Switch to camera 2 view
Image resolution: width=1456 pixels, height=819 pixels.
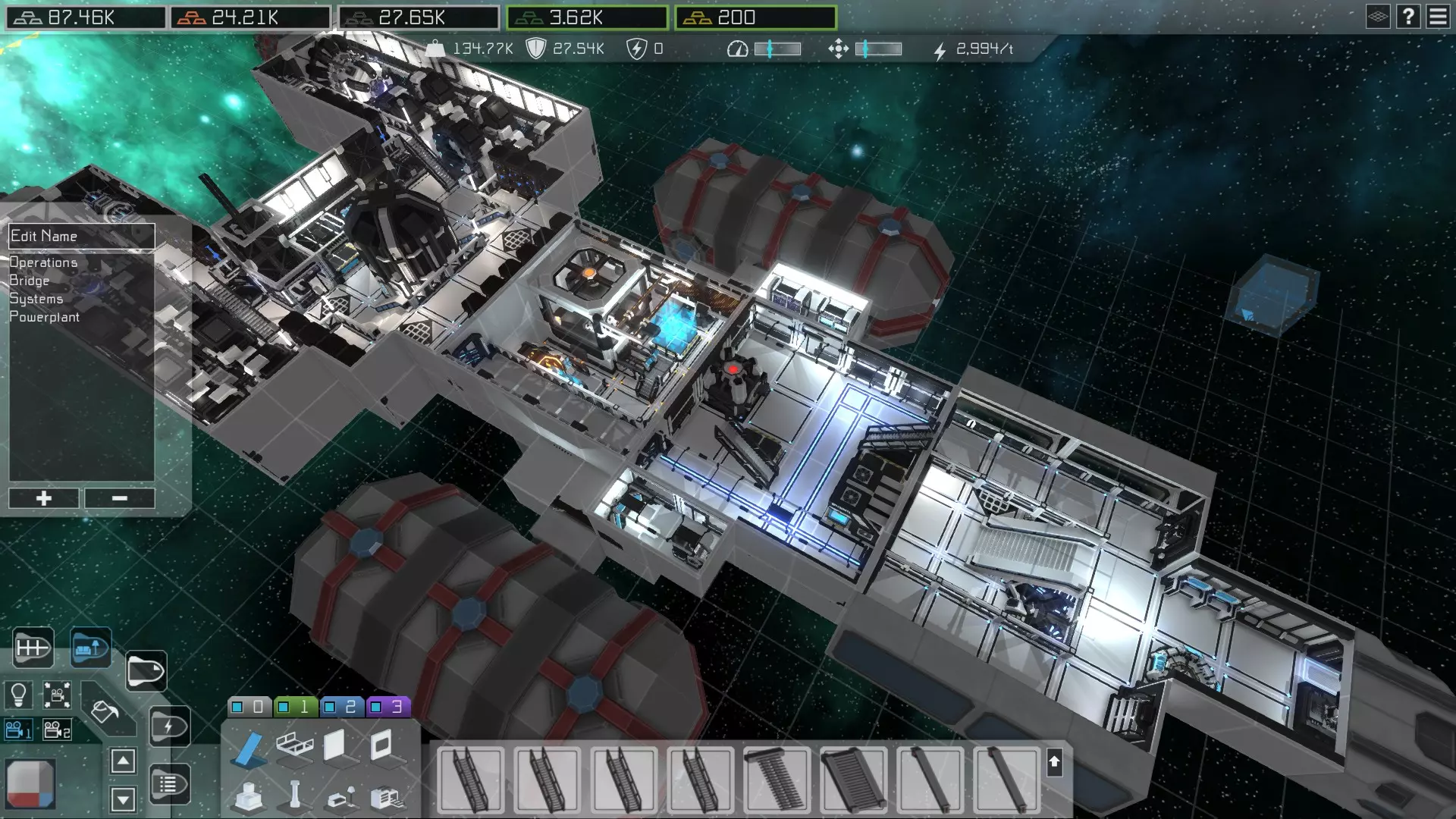tap(57, 730)
